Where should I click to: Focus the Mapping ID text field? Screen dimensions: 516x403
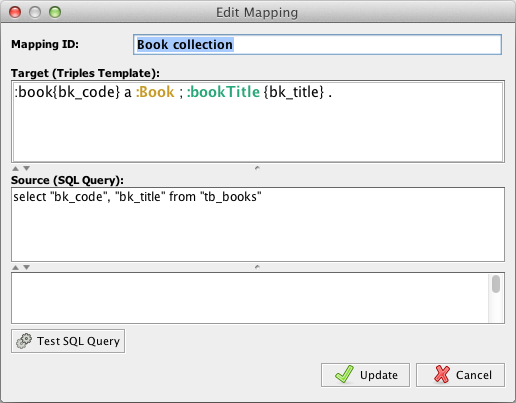click(317, 44)
